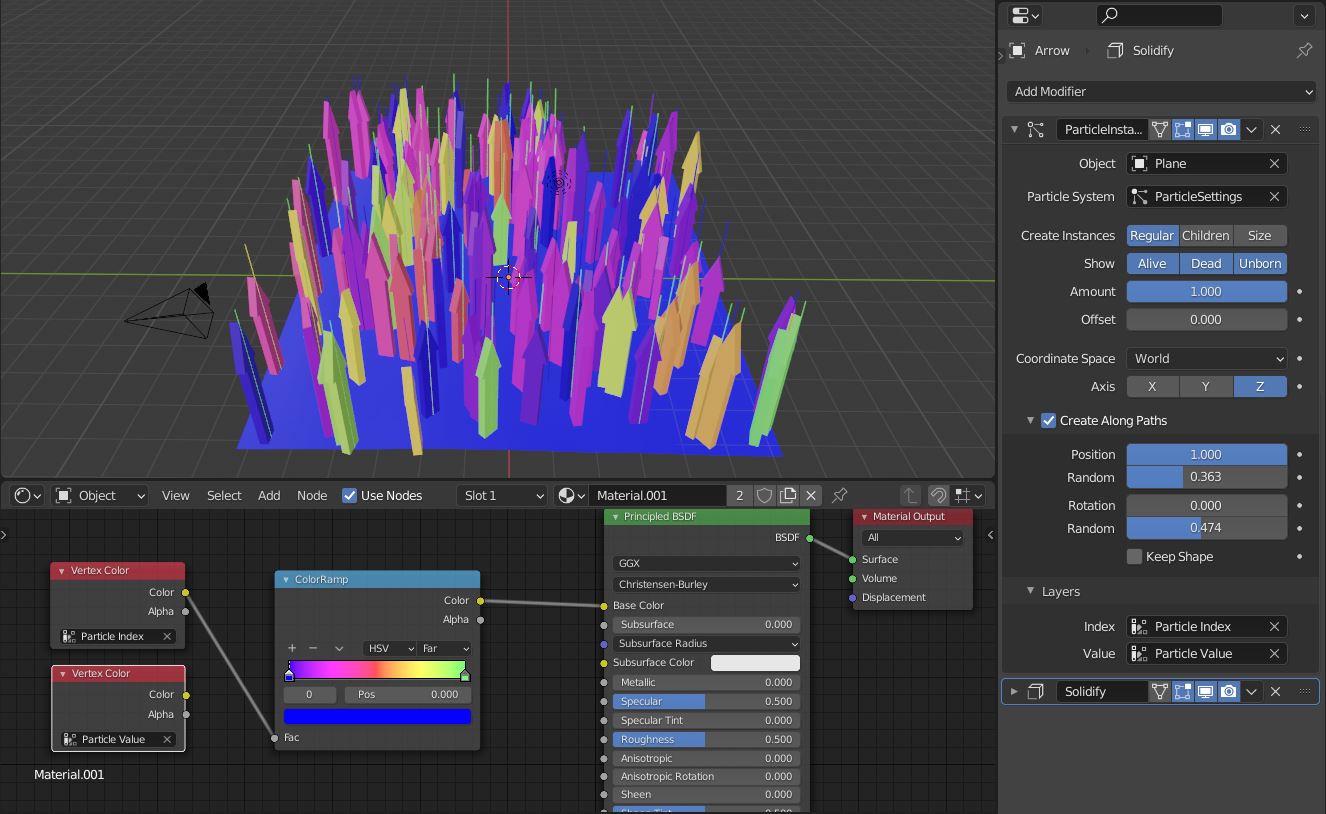Image resolution: width=1326 pixels, height=814 pixels.
Task: Toggle Solidify edit mode display icon
Action: [x=1183, y=691]
